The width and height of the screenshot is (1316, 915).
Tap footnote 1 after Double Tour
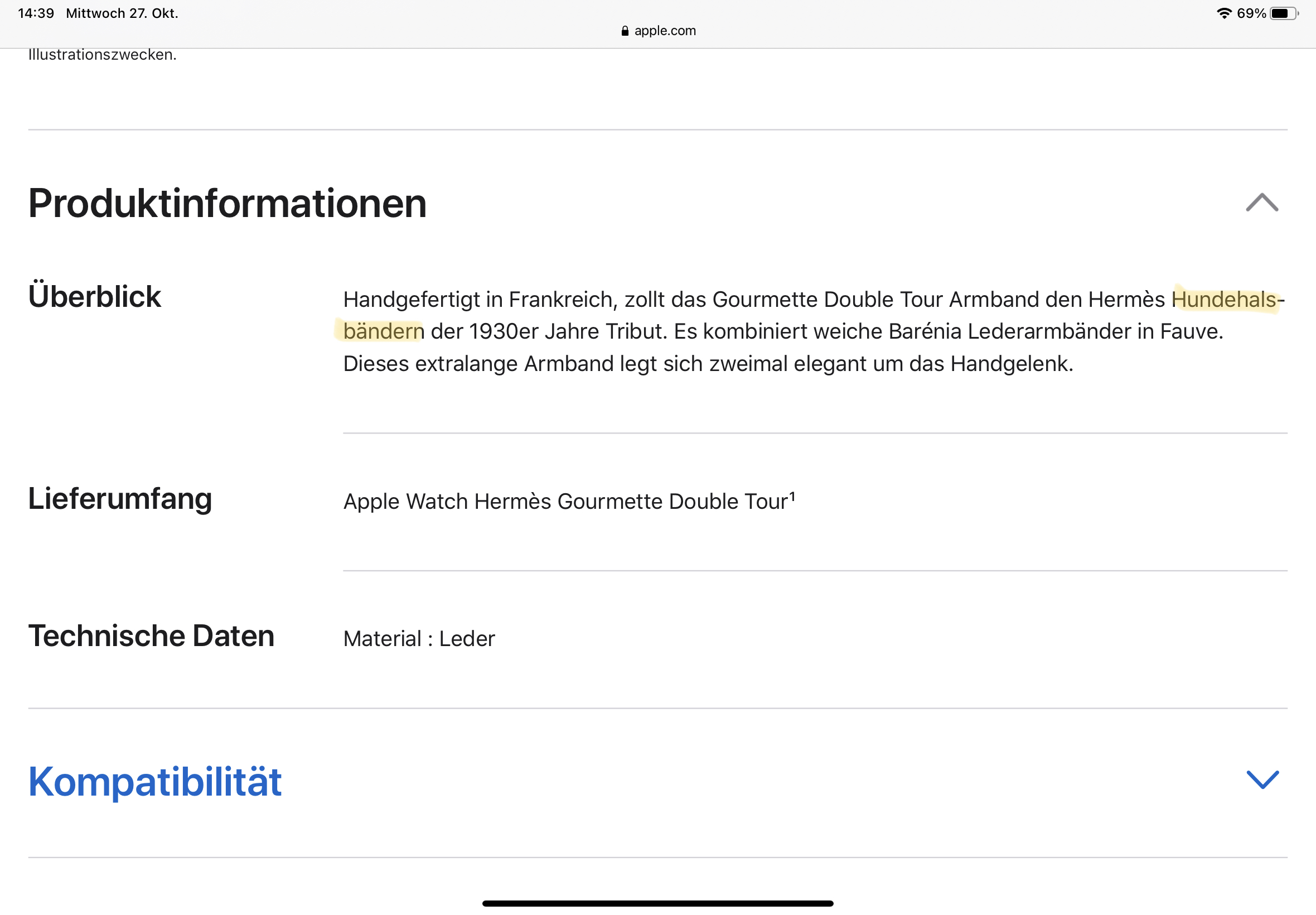(792, 496)
